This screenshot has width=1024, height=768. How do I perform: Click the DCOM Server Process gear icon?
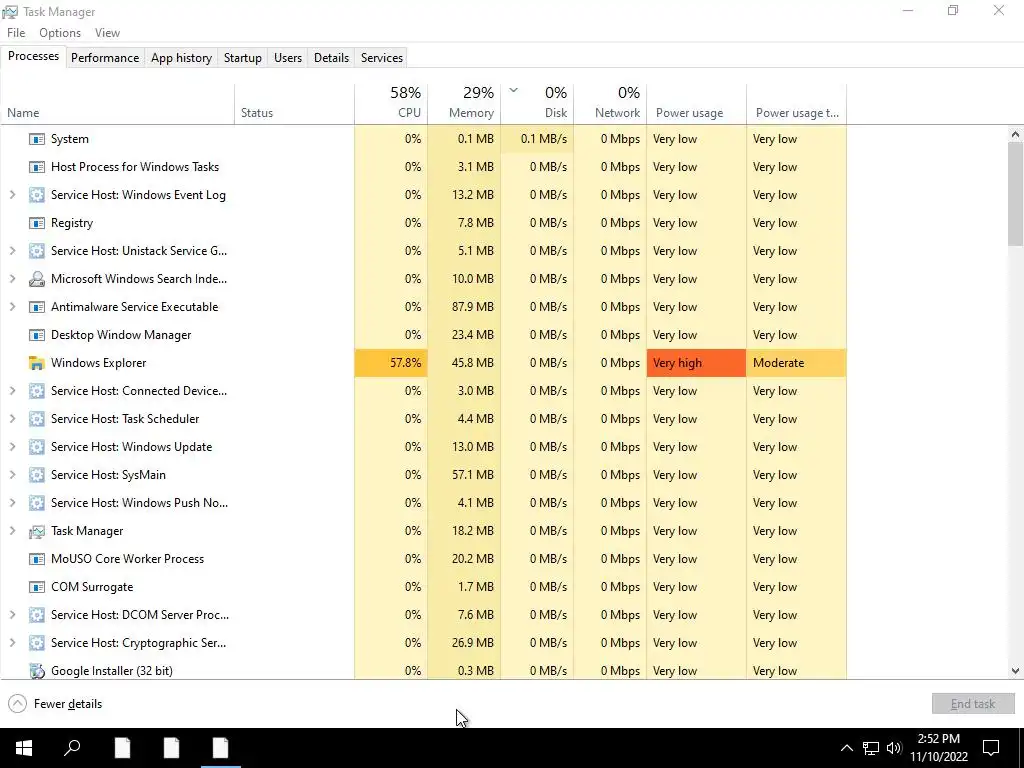point(37,615)
